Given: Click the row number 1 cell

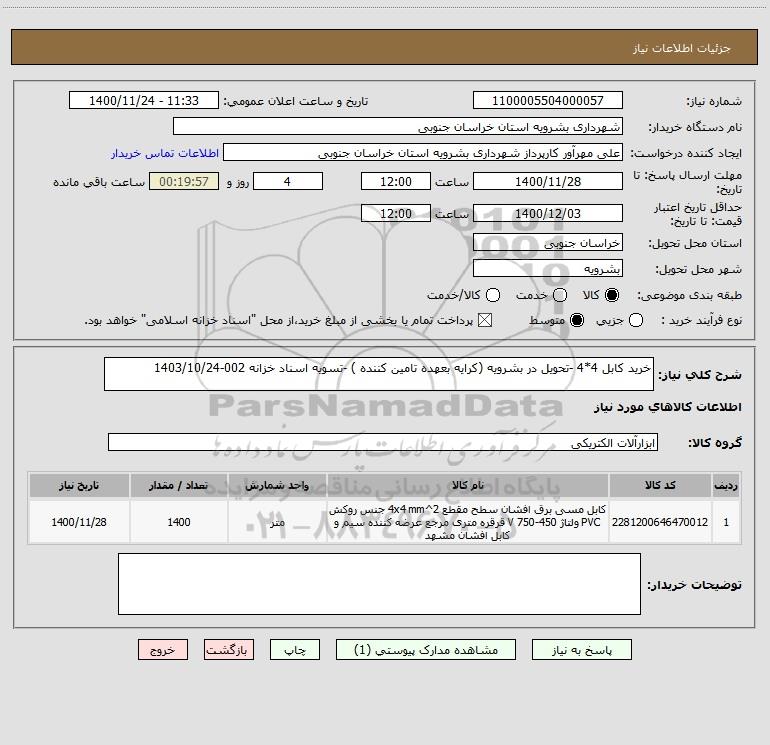Looking at the screenshot, I should click(726, 522).
